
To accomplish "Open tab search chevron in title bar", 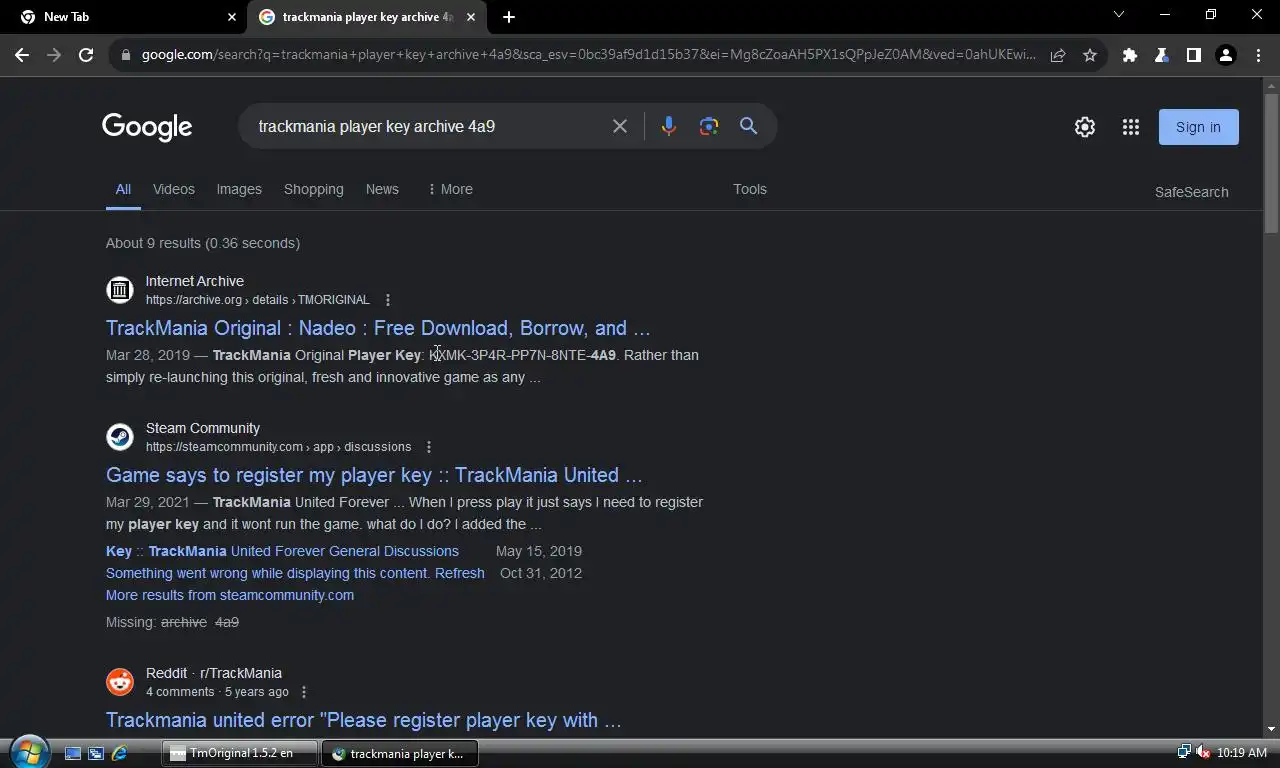I will 1119,15.
